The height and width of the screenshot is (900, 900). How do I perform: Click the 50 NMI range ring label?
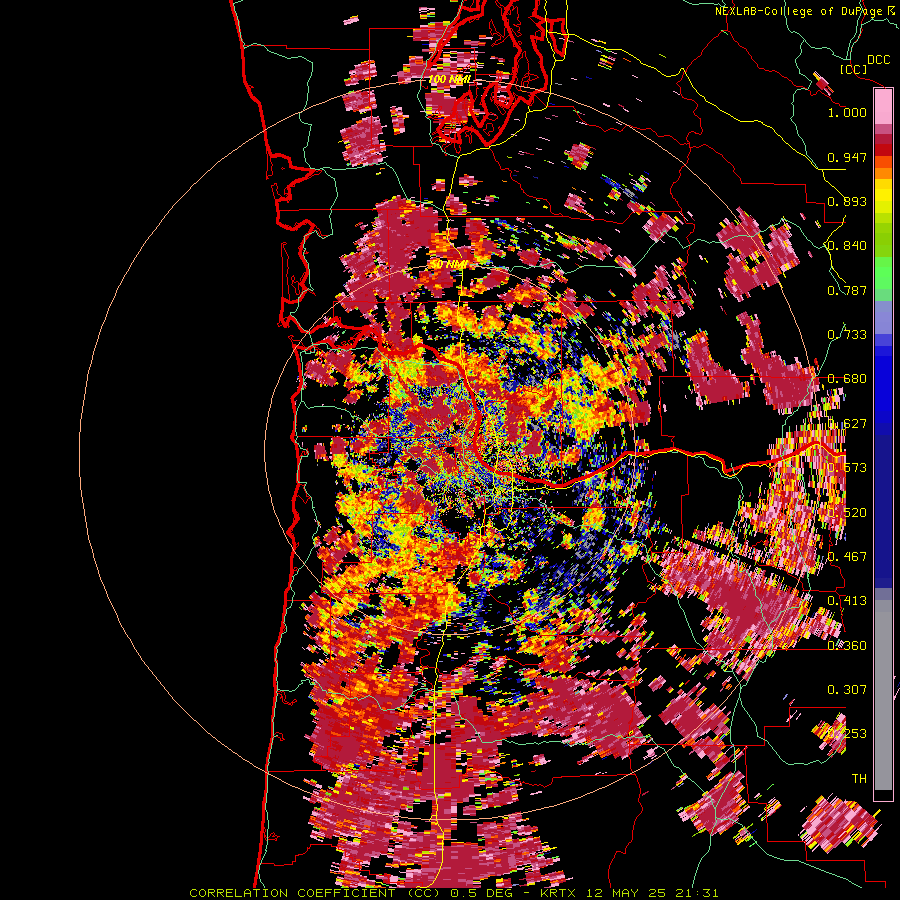(448, 264)
